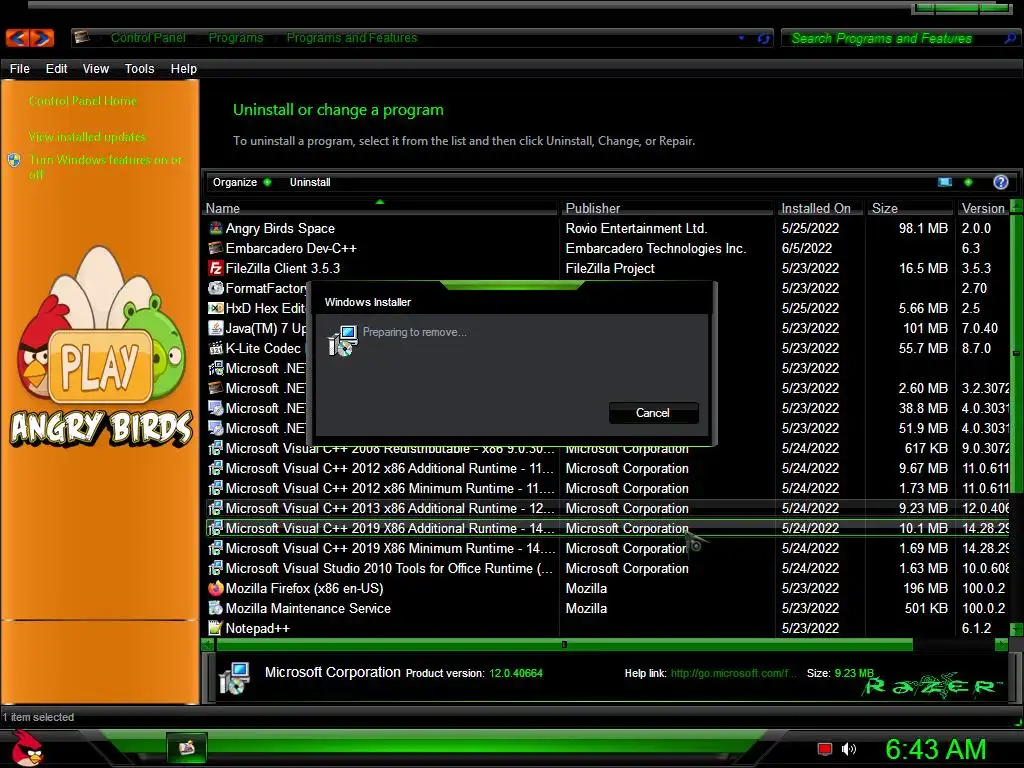
Task: Select Visual Studio 2010 Tools for Office Runtime icon
Action: tap(216, 568)
